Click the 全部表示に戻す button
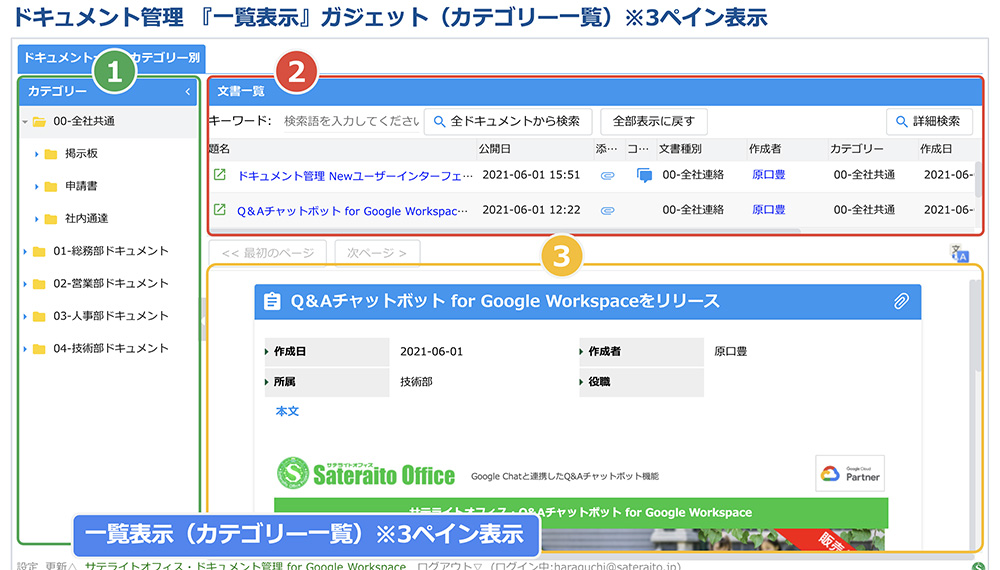 tap(654, 121)
